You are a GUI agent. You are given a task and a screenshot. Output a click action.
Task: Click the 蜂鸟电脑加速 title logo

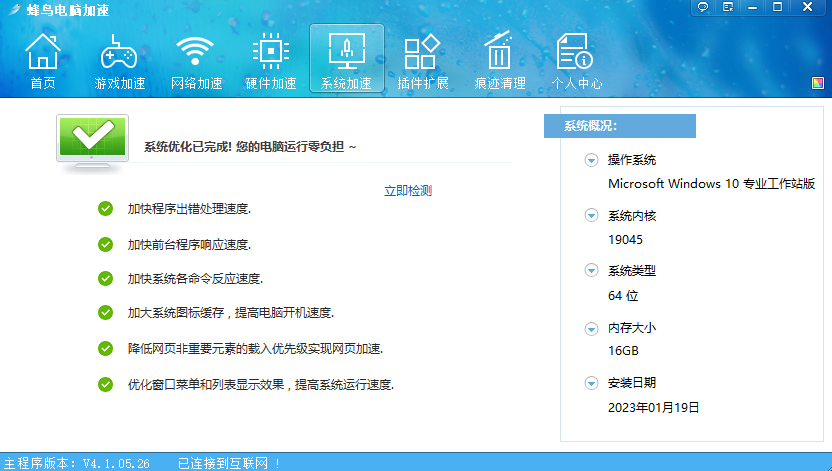point(59,10)
